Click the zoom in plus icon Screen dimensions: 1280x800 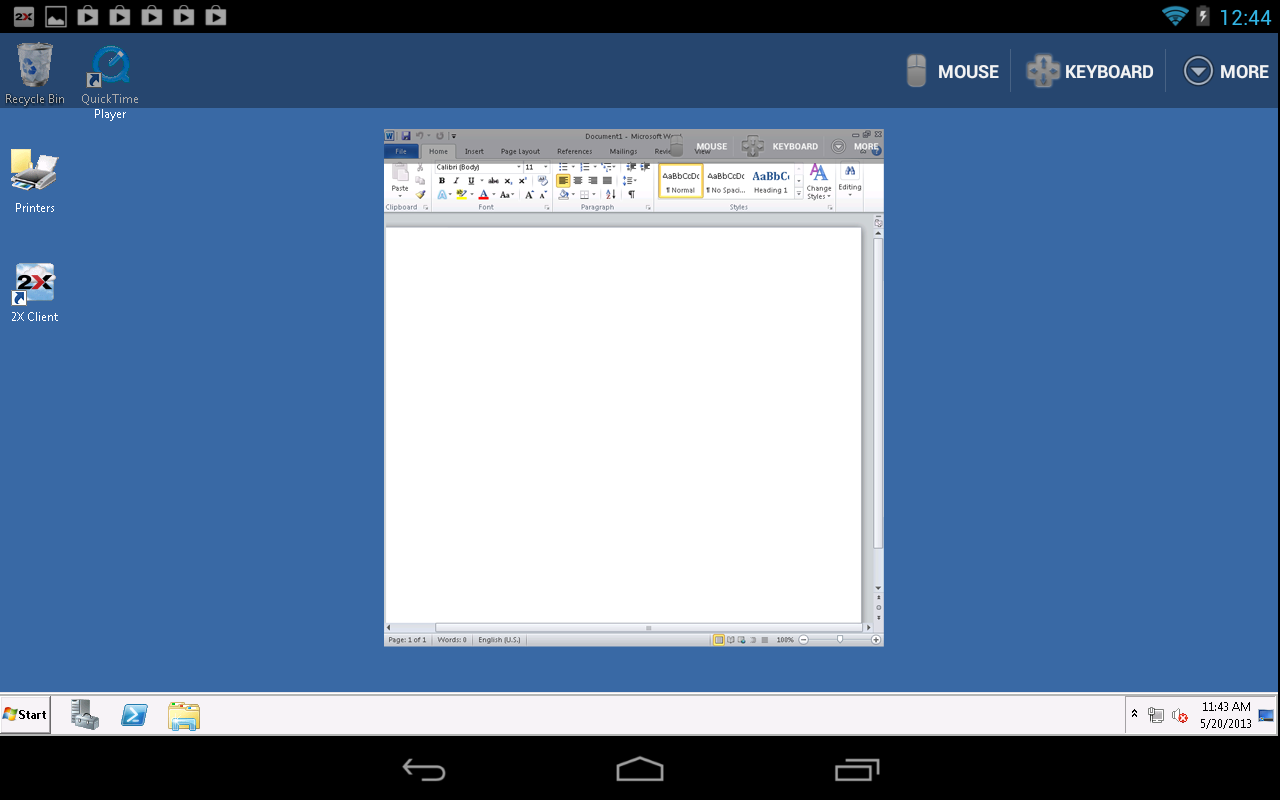coord(876,639)
